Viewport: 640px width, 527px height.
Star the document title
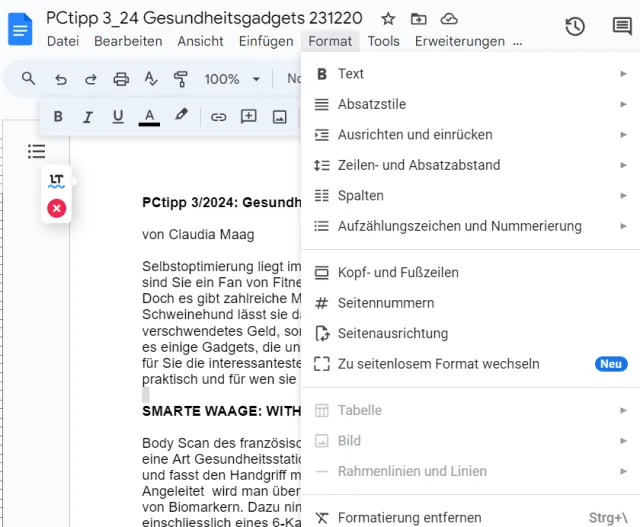388,19
